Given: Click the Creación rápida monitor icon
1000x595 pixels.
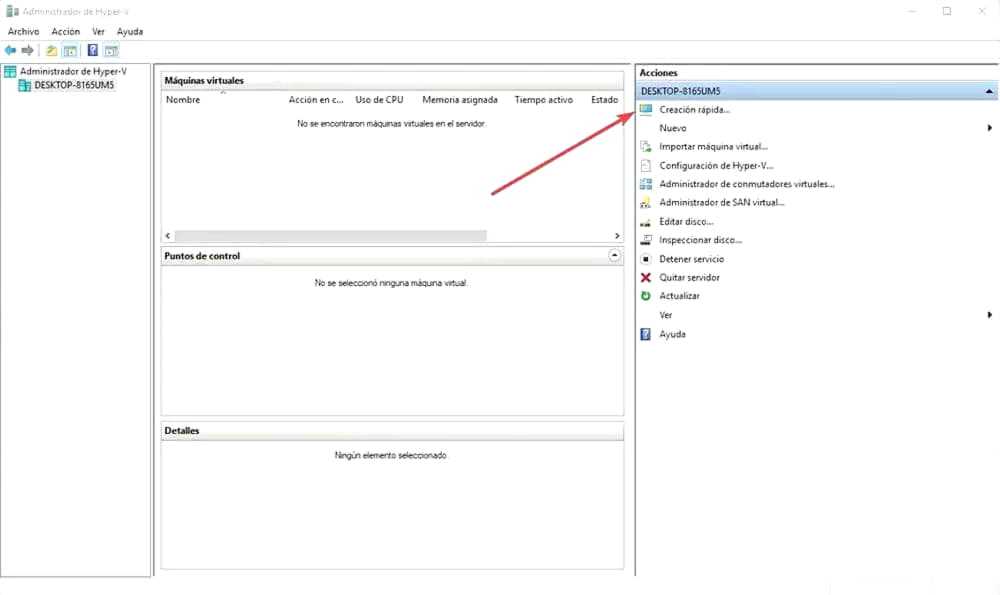Looking at the screenshot, I should point(646,109).
